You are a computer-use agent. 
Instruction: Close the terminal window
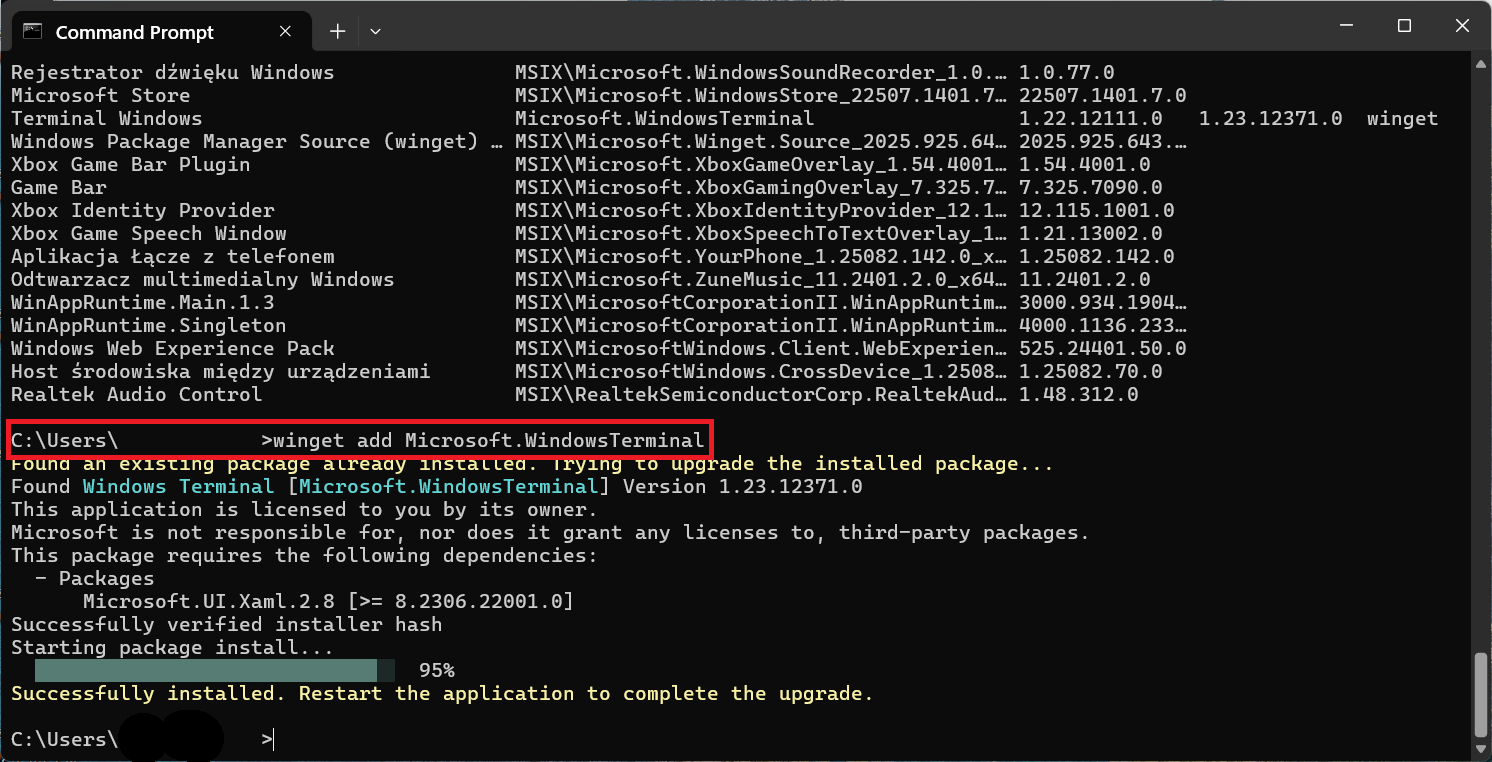[x=1461, y=26]
